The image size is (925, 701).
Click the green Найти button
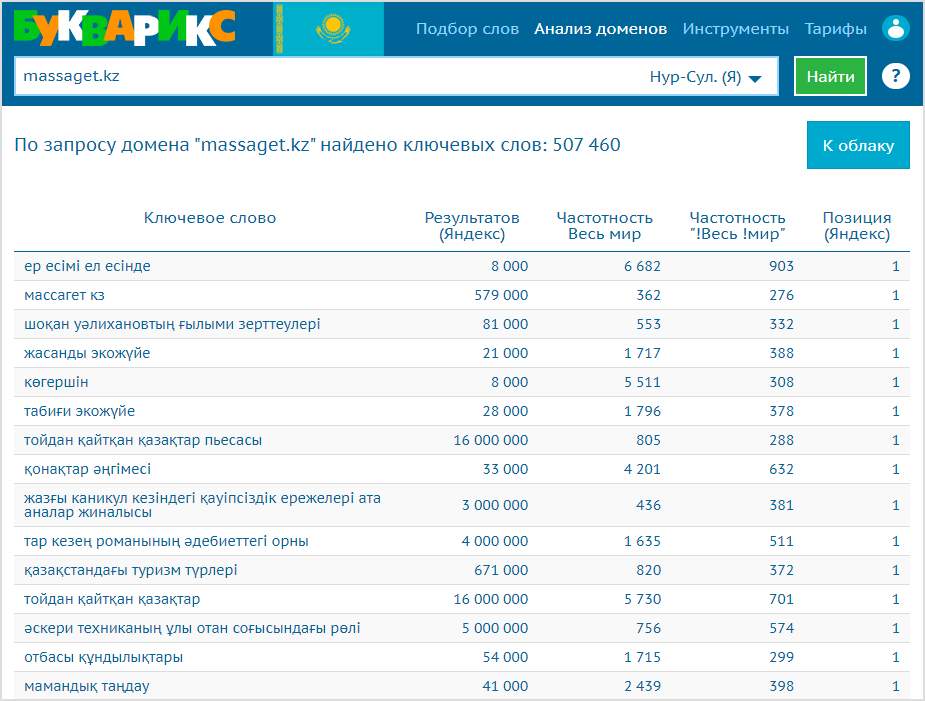(830, 76)
